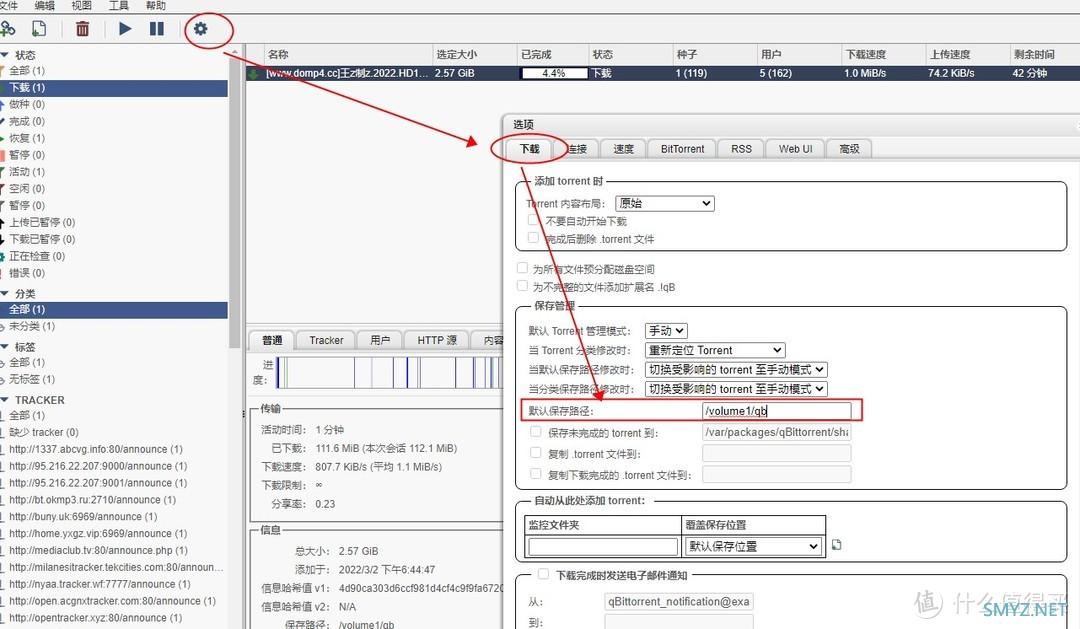Sort by 剩余时间 column header

(1044, 54)
